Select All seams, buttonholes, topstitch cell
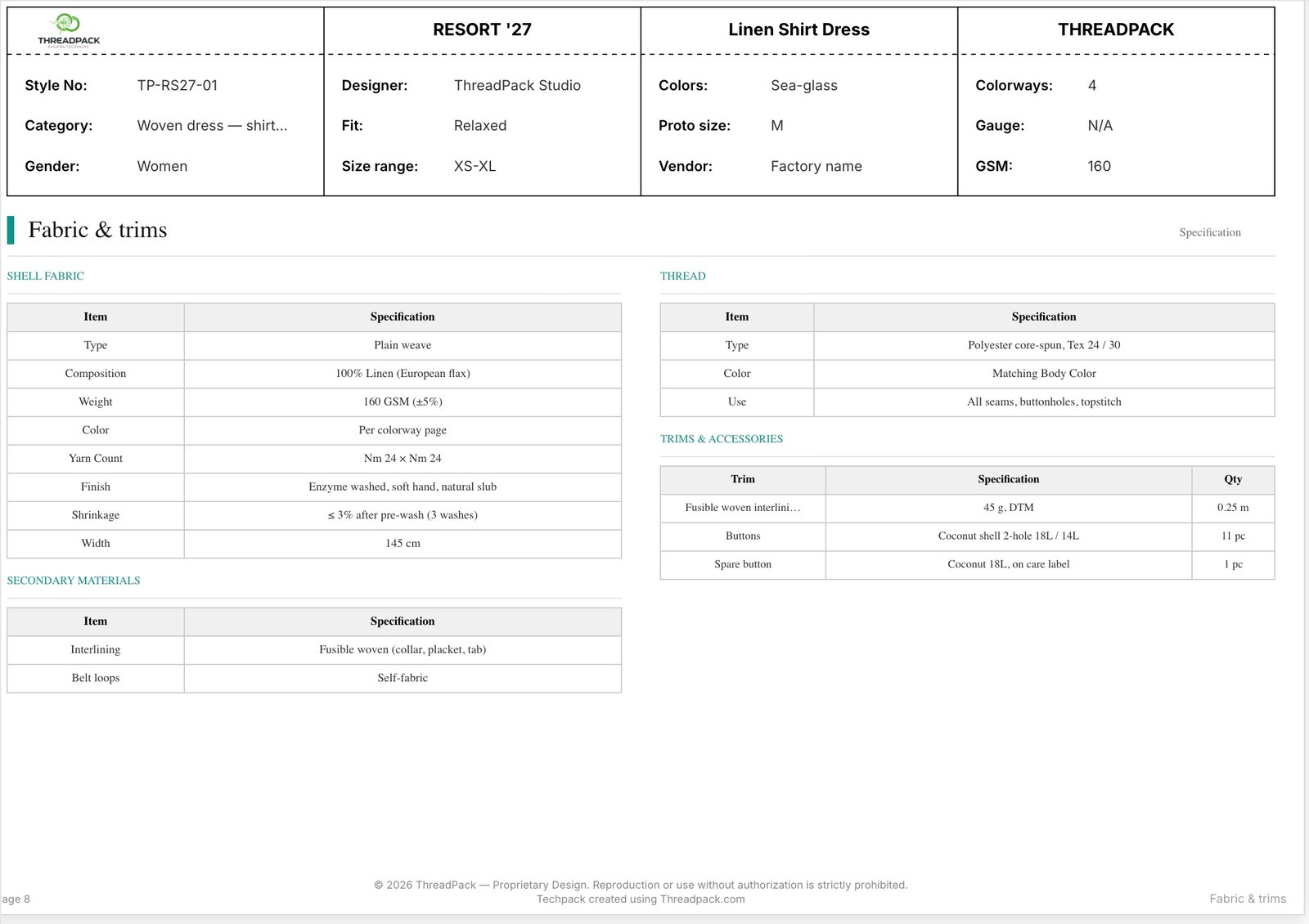The height and width of the screenshot is (924, 1309). pos(1044,401)
